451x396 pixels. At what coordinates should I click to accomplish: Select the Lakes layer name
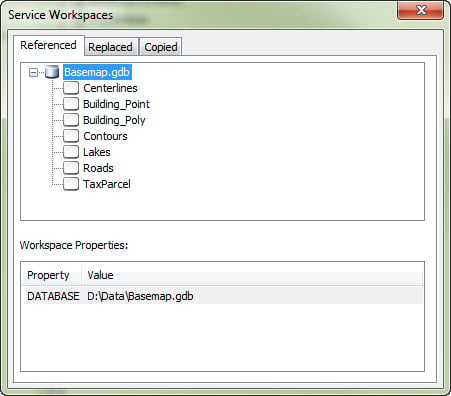[97, 152]
